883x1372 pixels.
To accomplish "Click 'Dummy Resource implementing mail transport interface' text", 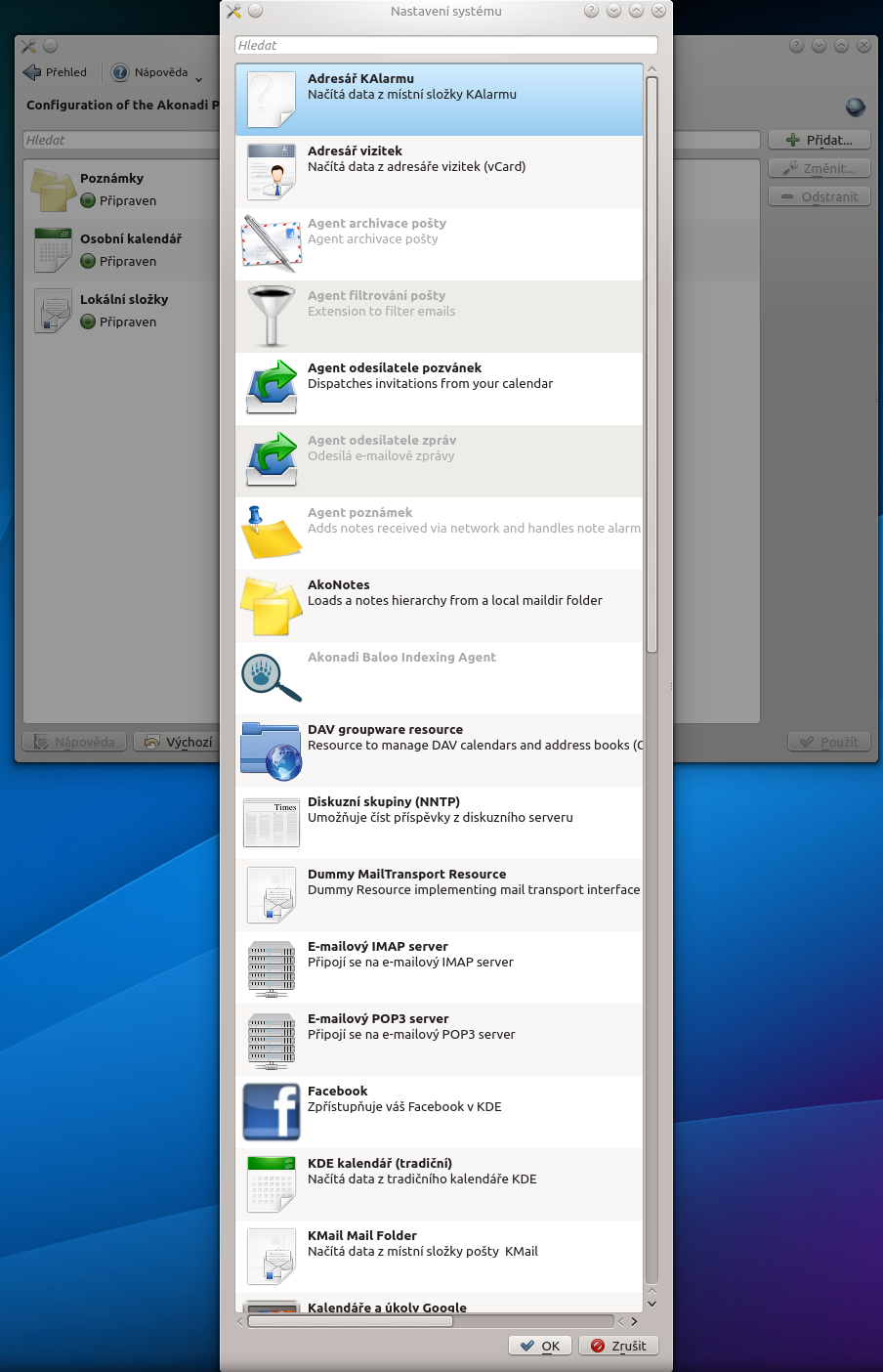I will pyautogui.click(x=474, y=890).
